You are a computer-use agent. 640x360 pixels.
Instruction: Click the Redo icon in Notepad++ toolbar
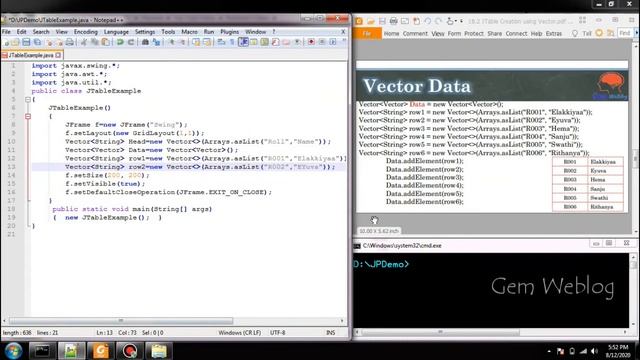point(131,42)
